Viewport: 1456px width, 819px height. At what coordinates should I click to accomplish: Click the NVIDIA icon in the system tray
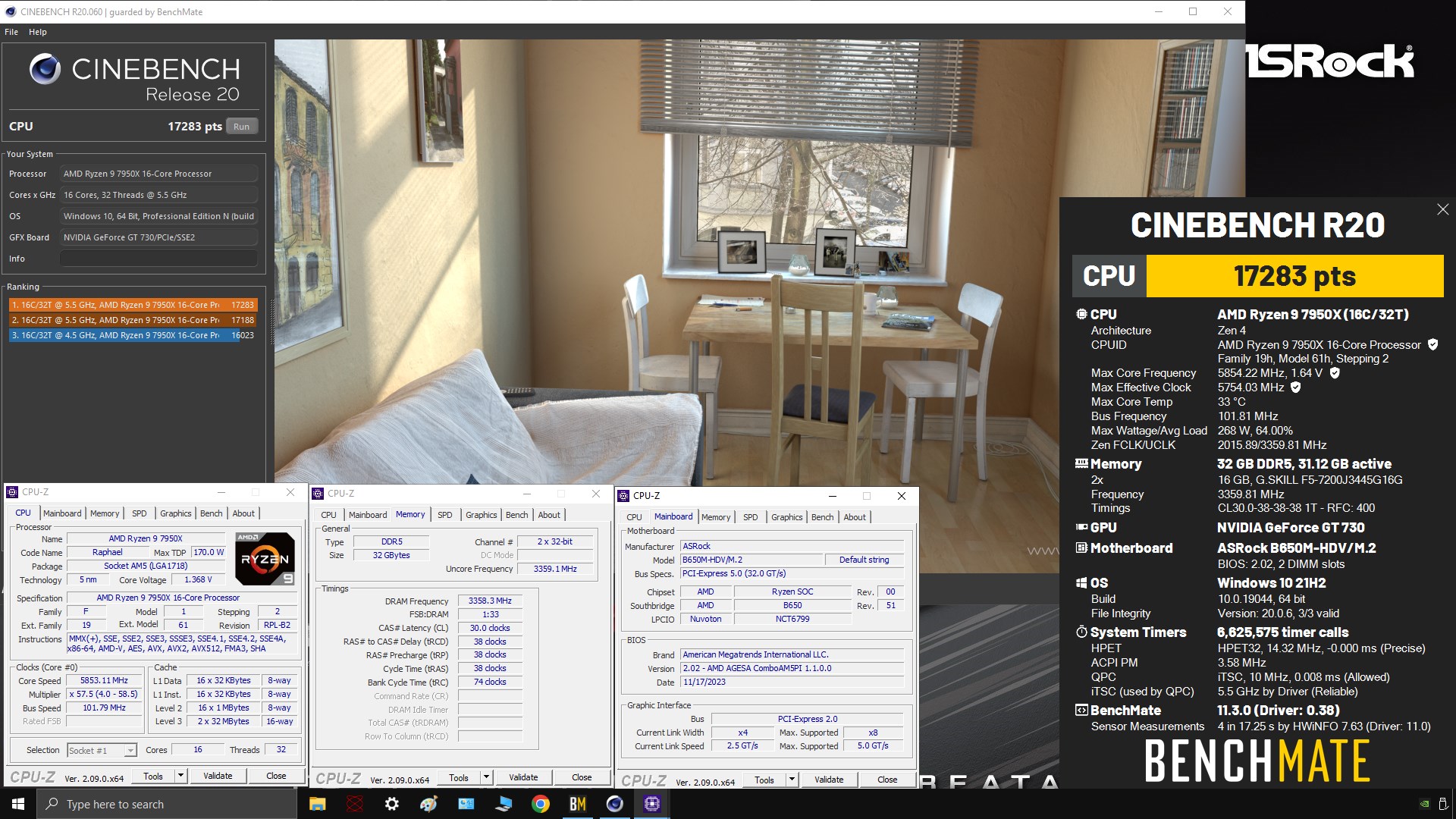[1424, 804]
